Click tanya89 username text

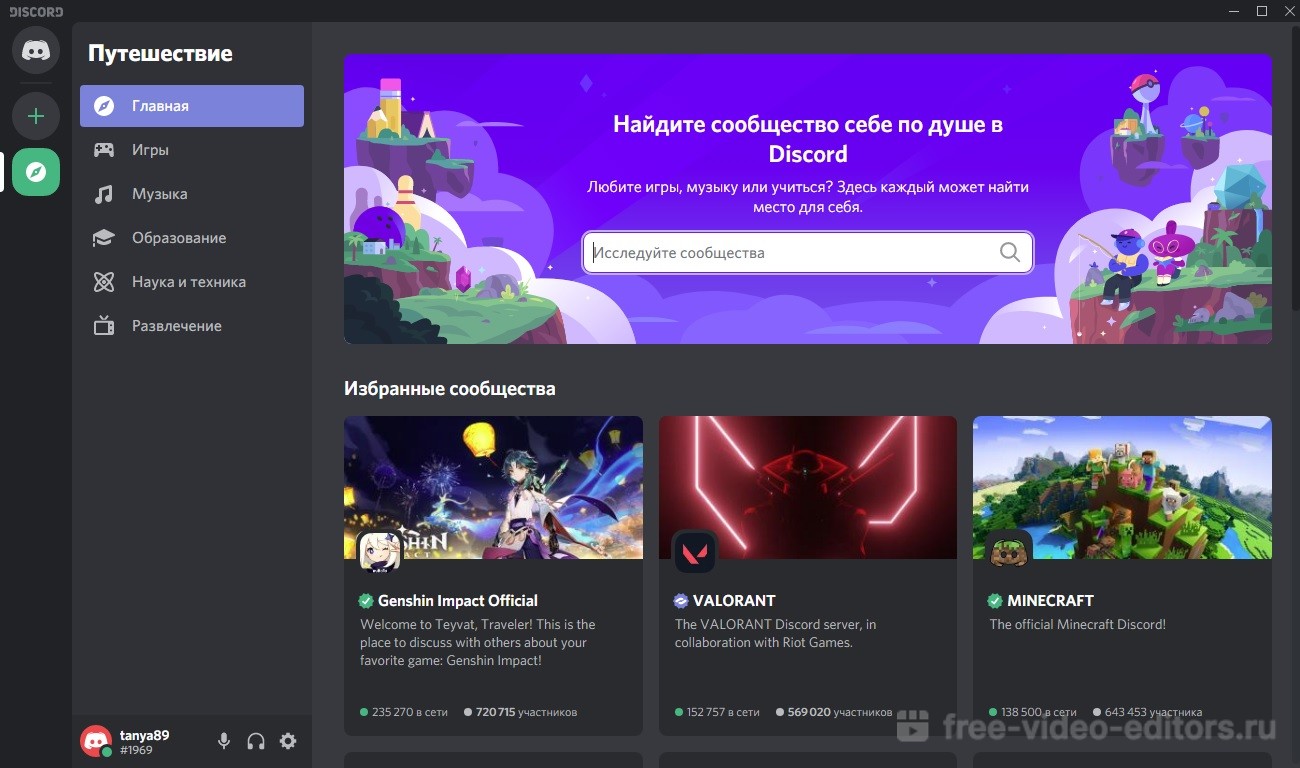coord(144,735)
